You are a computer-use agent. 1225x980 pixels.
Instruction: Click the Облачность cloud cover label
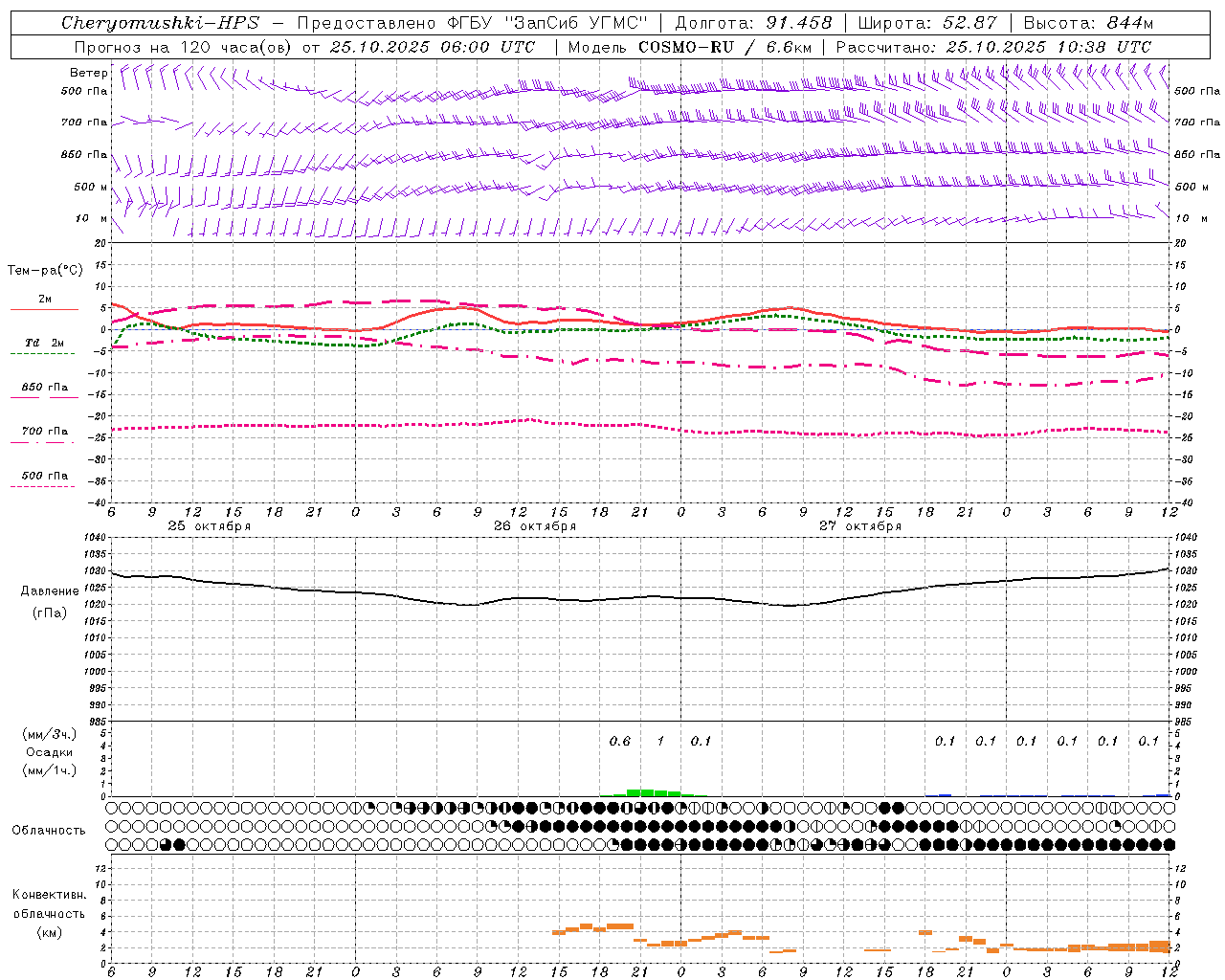click(x=49, y=830)
